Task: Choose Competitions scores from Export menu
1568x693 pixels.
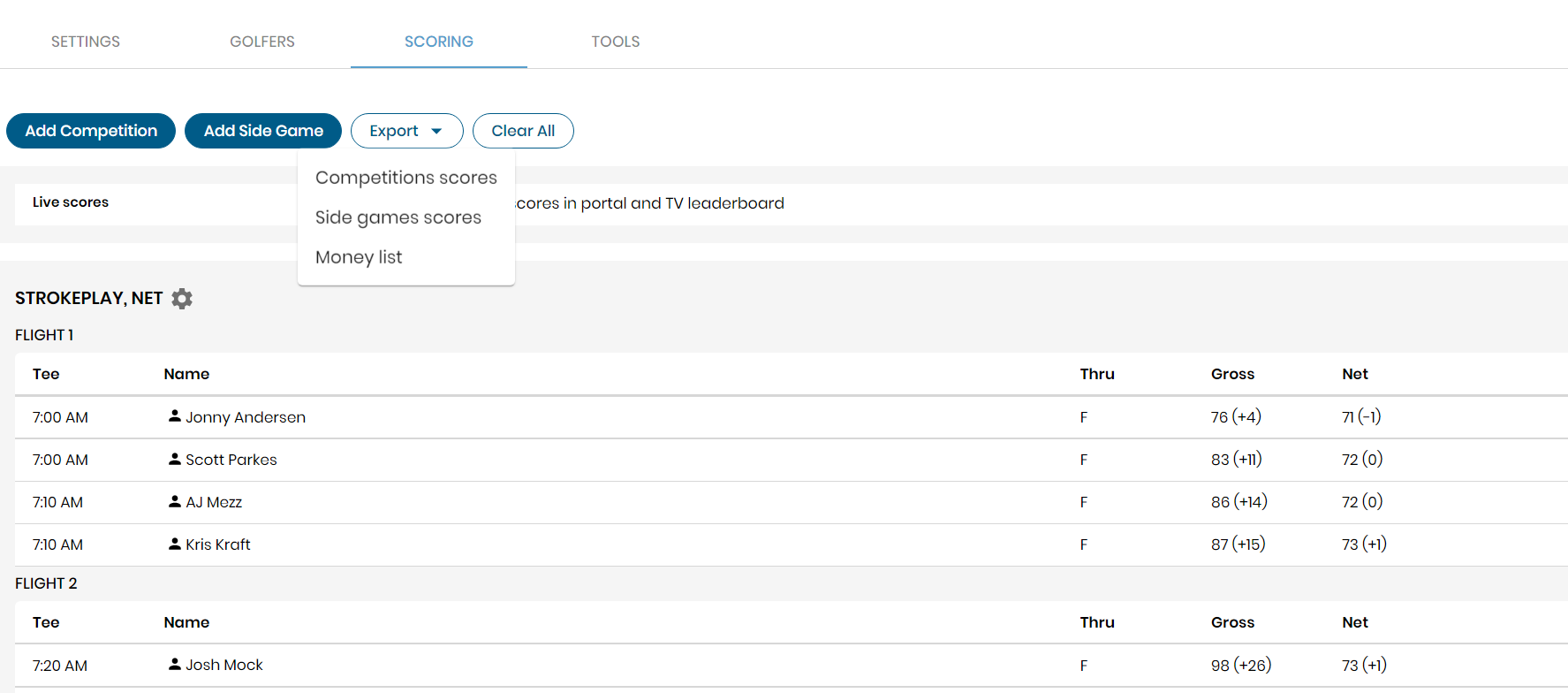Action: coord(406,178)
